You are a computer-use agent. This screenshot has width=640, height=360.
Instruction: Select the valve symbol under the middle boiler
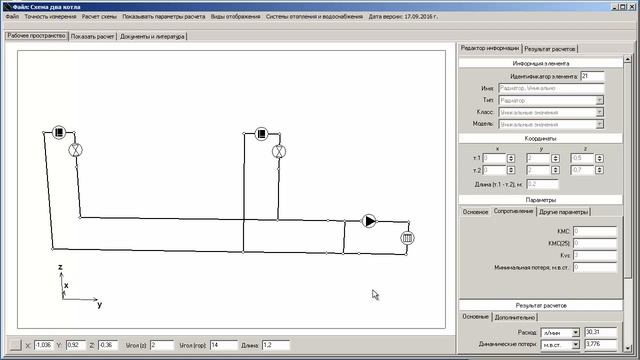click(x=279, y=151)
